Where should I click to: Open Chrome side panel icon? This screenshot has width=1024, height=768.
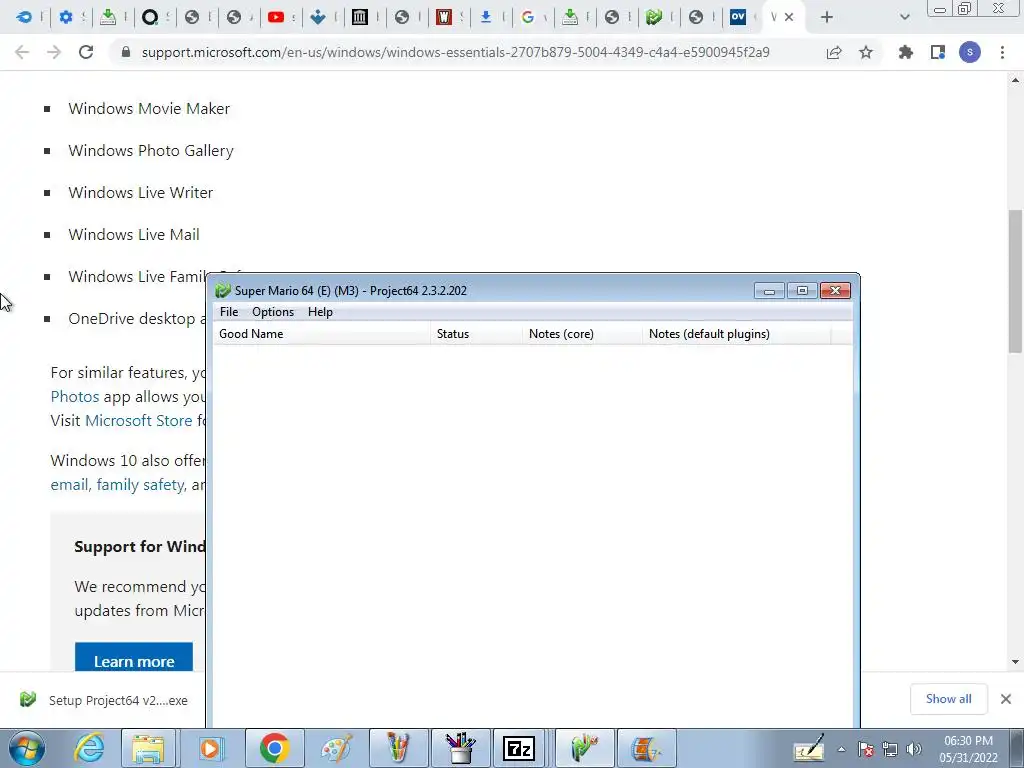938,52
